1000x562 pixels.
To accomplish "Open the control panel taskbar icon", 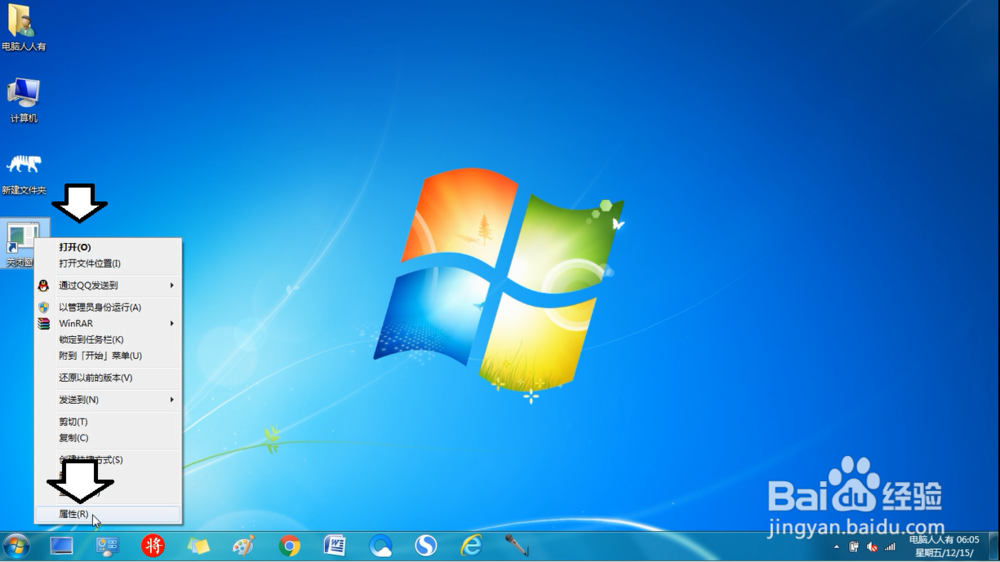I will point(107,546).
